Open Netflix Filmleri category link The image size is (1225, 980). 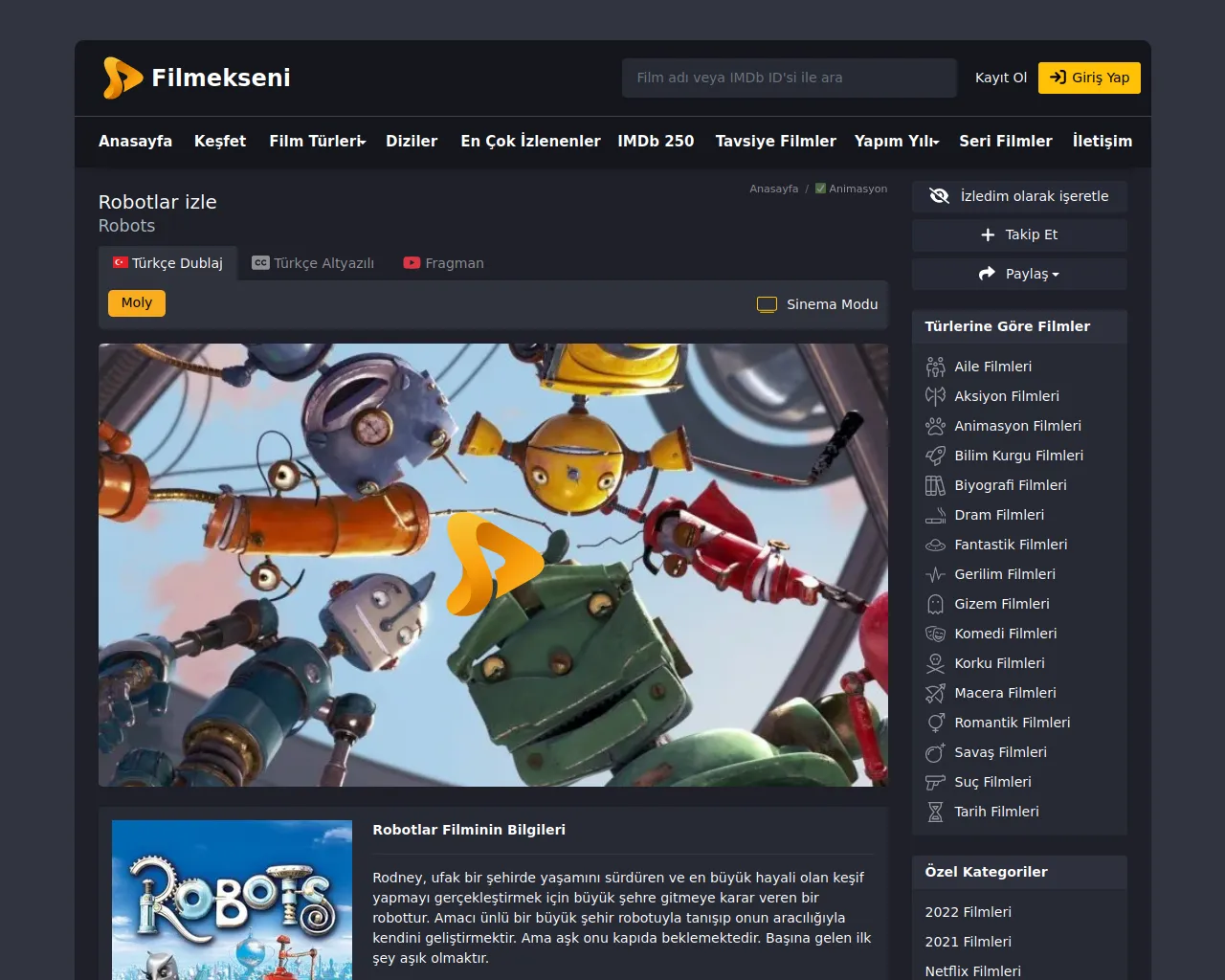[x=973, y=971]
